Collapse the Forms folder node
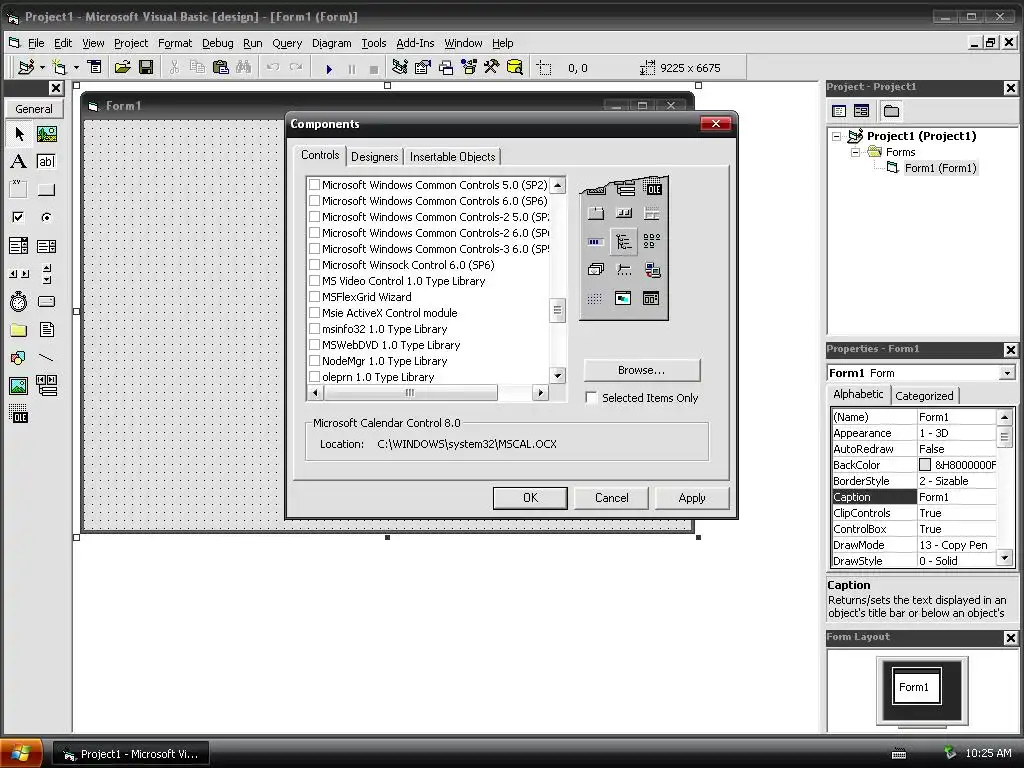 pos(855,152)
